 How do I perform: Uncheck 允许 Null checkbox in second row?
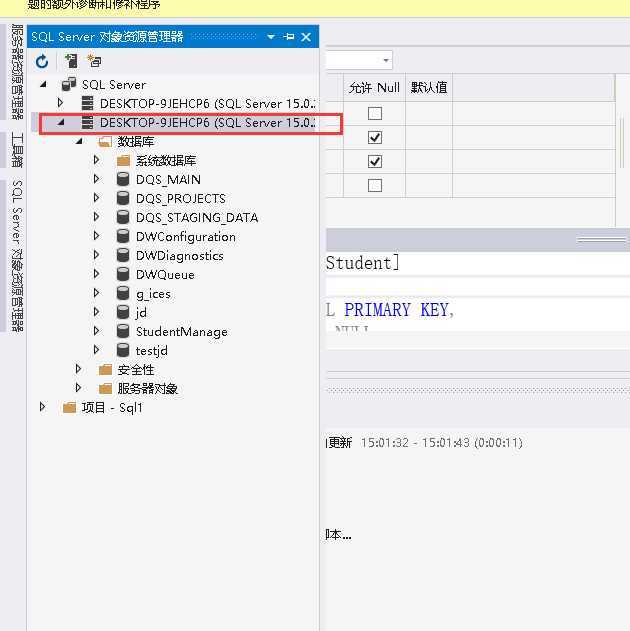pyautogui.click(x=375, y=138)
